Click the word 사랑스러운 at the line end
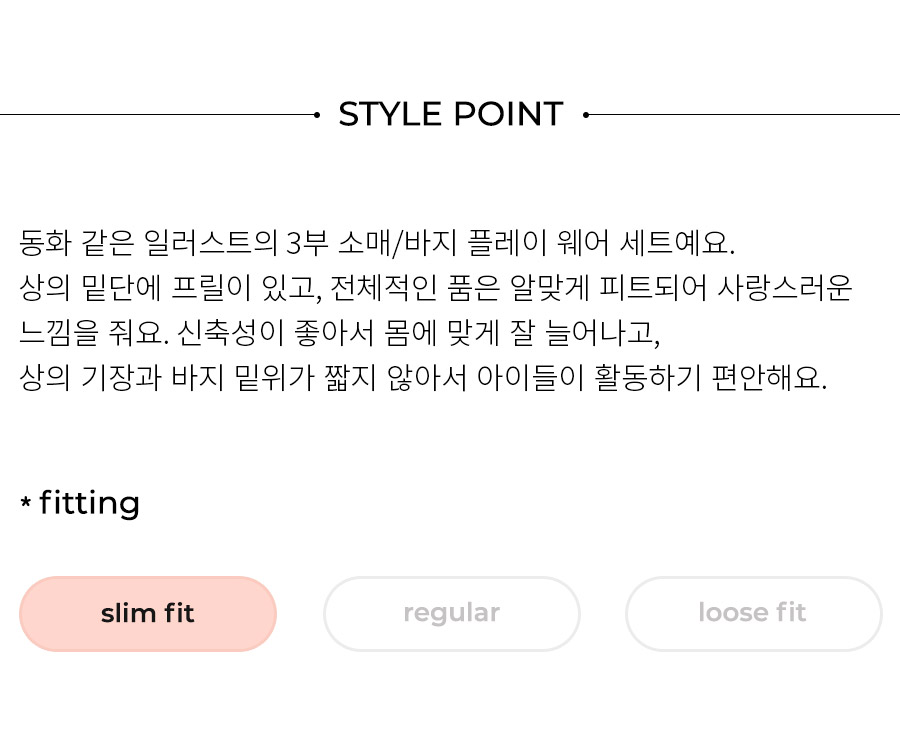This screenshot has height=748, width=900. 785,288
